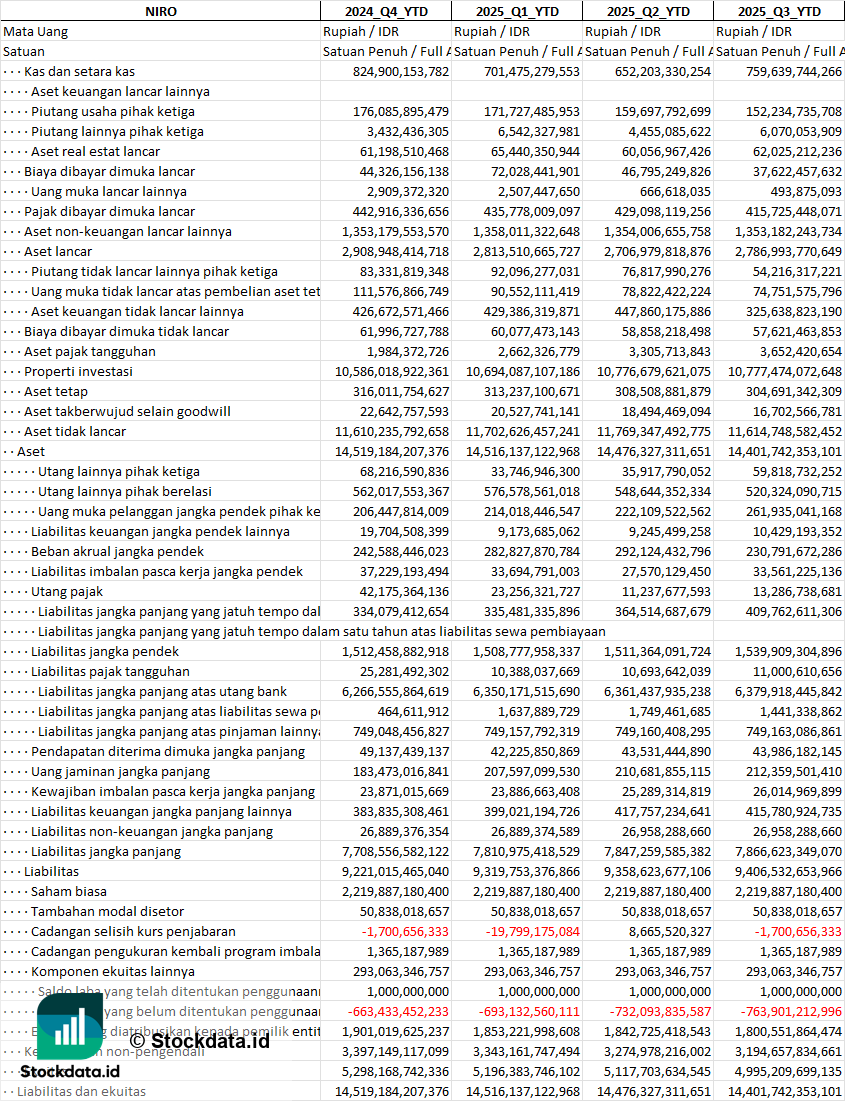Viewport: 845px width, 1101px height.
Task: Select Biaya dibayar dimuka lancar label
Action: [x=110, y=171]
